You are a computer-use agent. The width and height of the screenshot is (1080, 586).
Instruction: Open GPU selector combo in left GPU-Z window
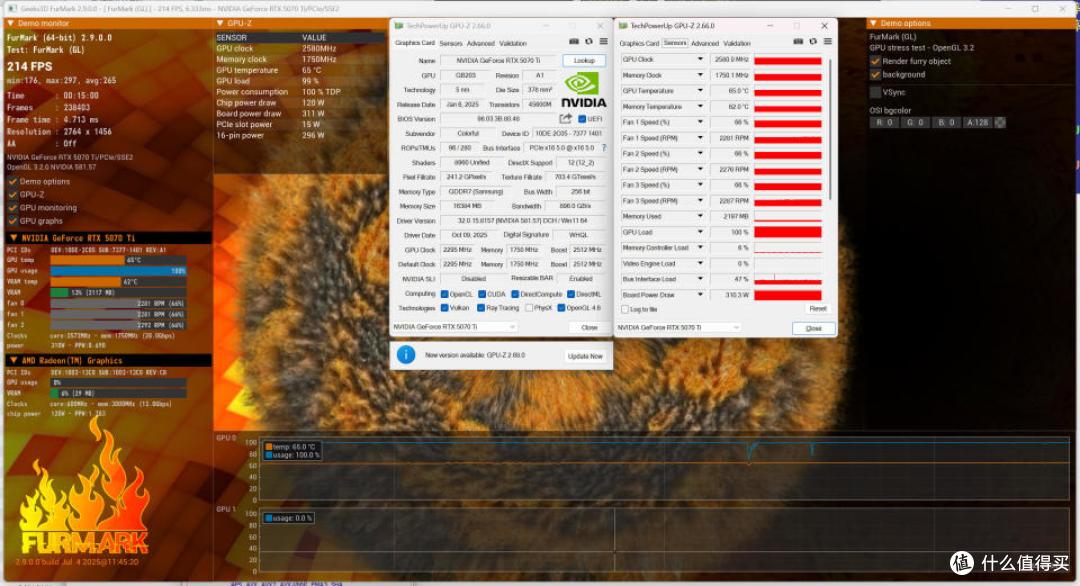click(455, 327)
